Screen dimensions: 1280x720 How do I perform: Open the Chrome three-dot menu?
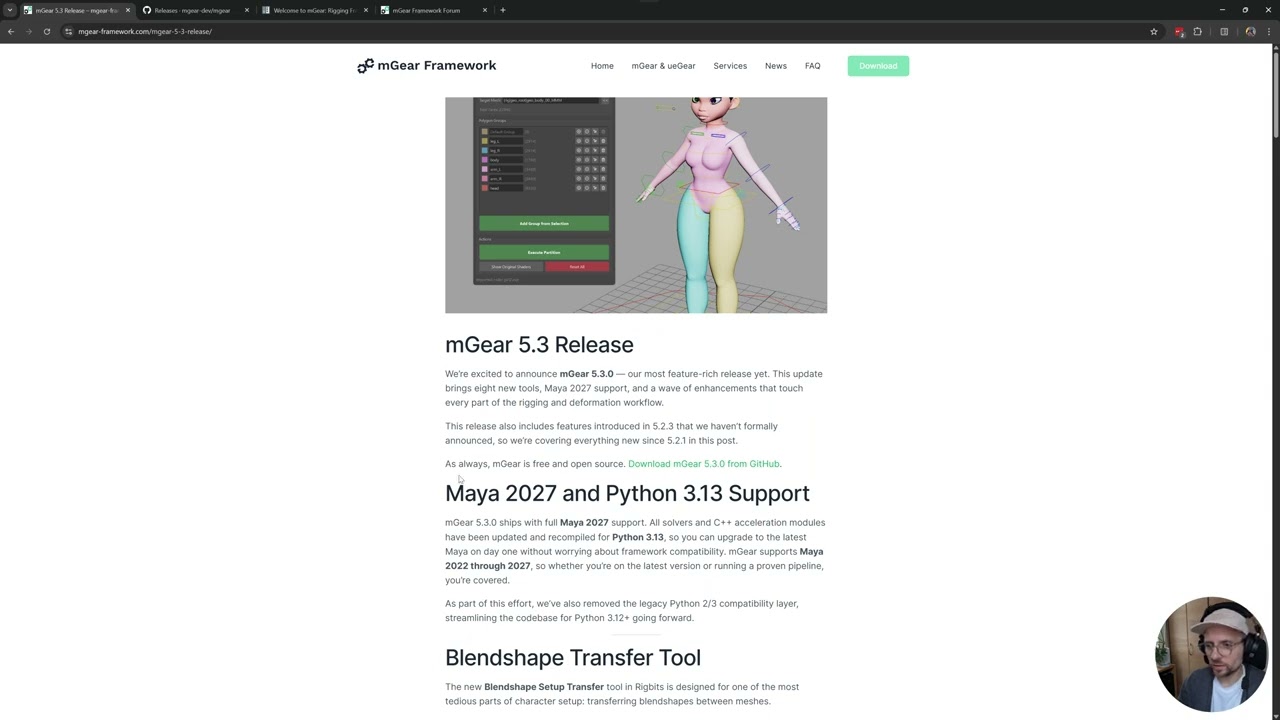point(1269,31)
